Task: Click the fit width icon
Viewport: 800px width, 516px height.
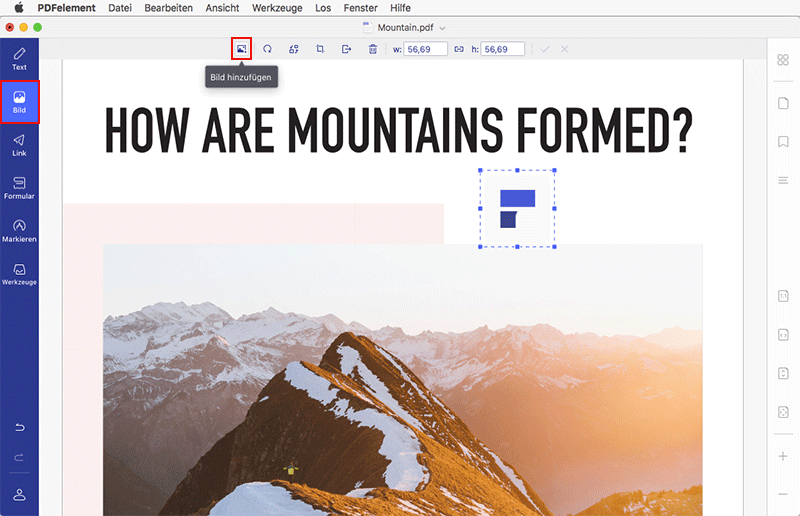Action: 783,335
